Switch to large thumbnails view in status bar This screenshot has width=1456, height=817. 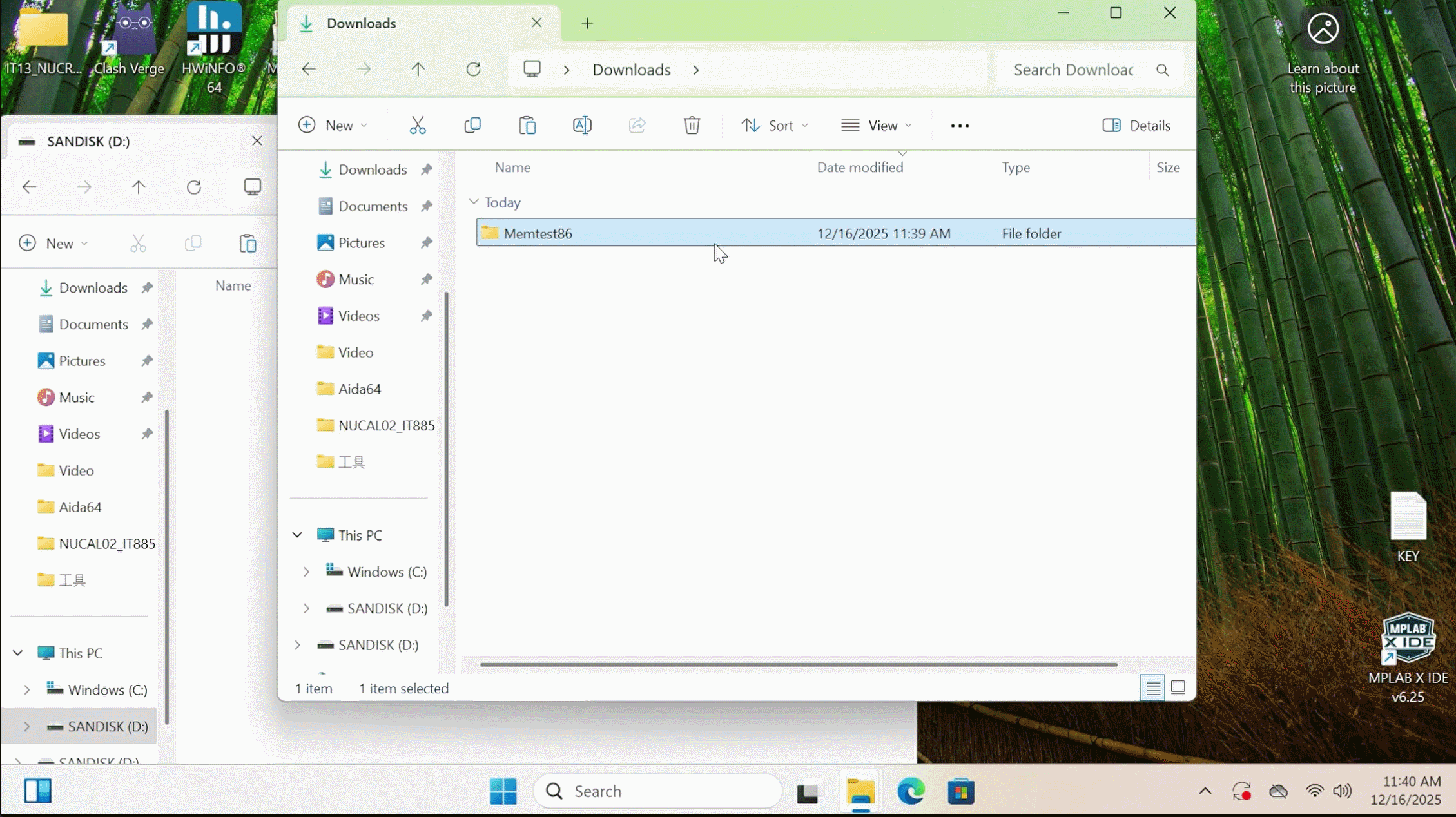(x=1178, y=687)
